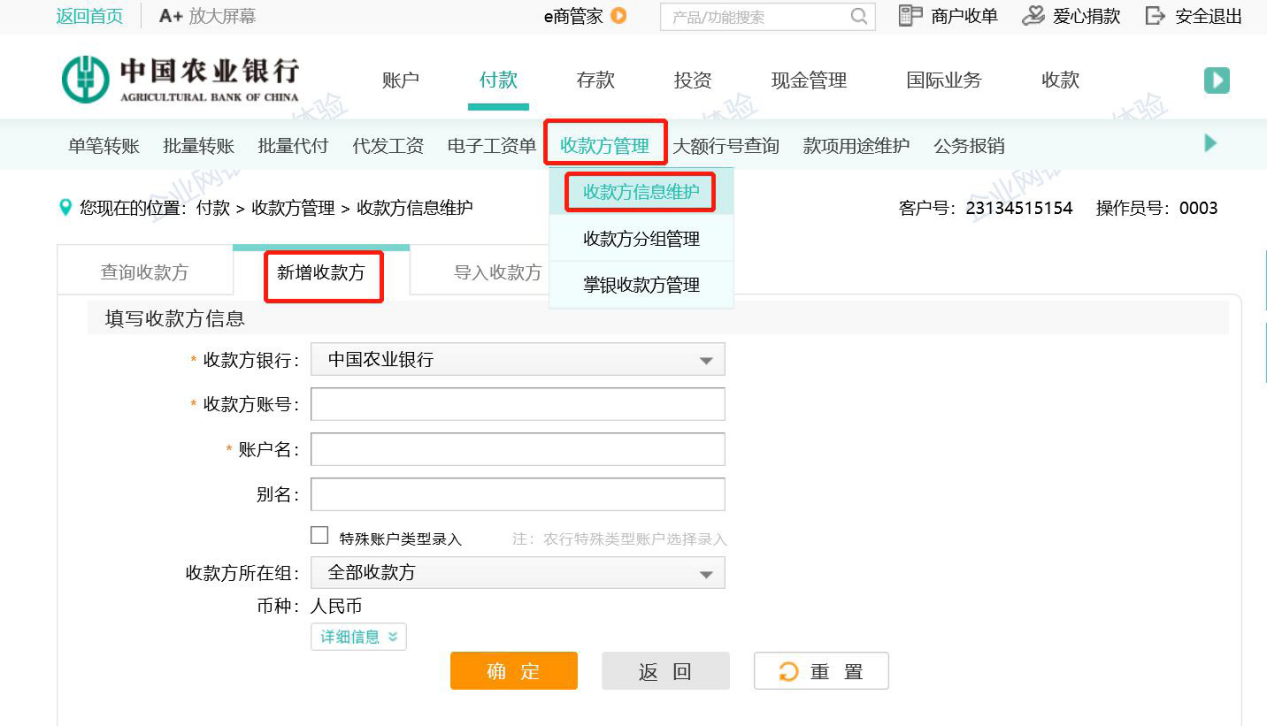Open the 收款方所在组 dropdown

click(x=517, y=573)
